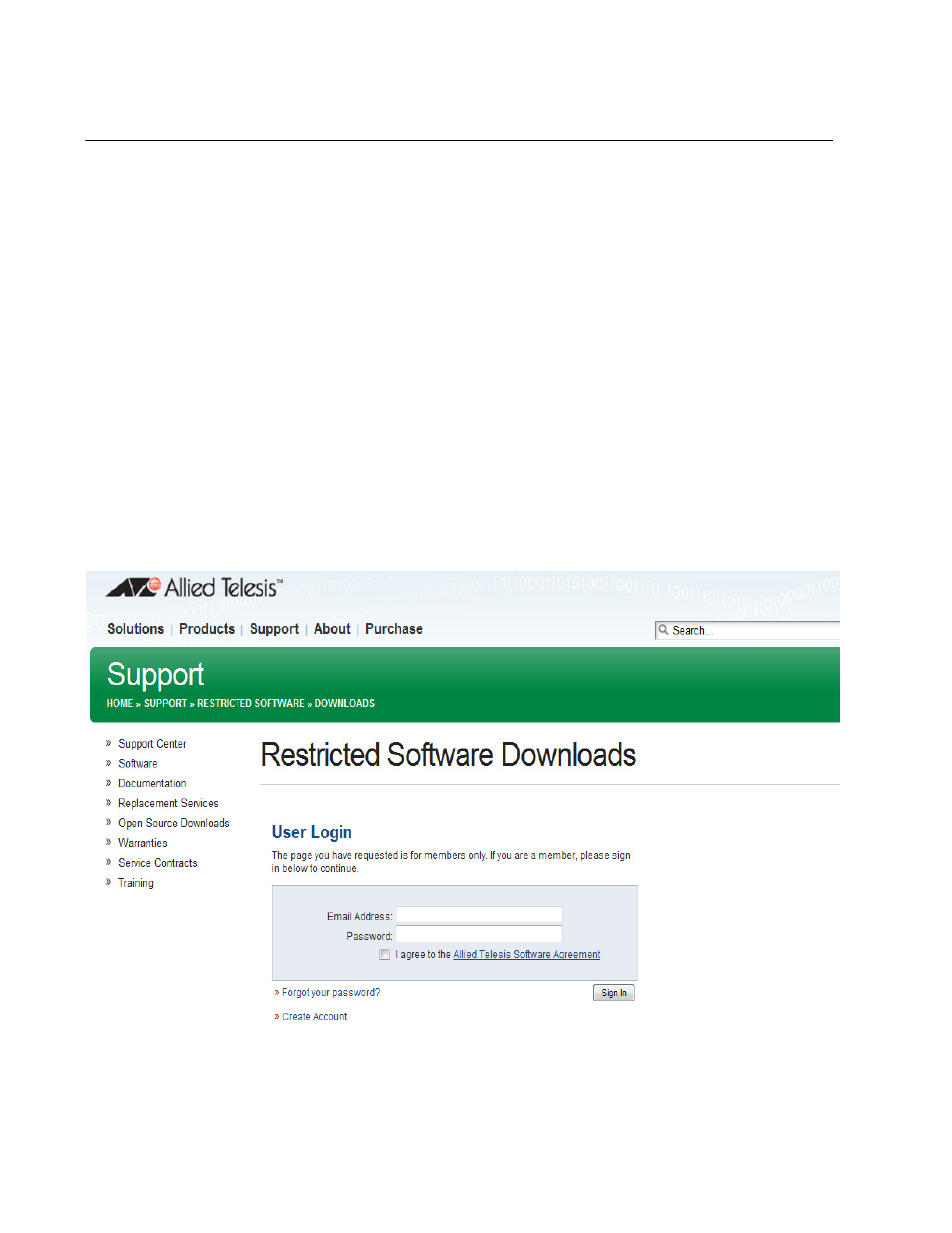
Task: Open Support Center in sidebar
Action: click(x=152, y=744)
